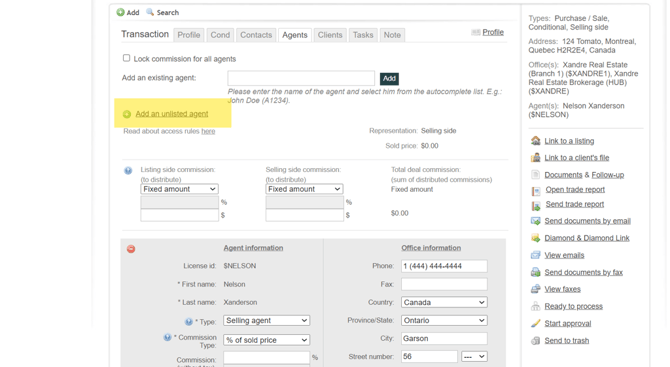670x367 pixels.
Task: Open the Country dropdown showing Canada
Action: (444, 302)
